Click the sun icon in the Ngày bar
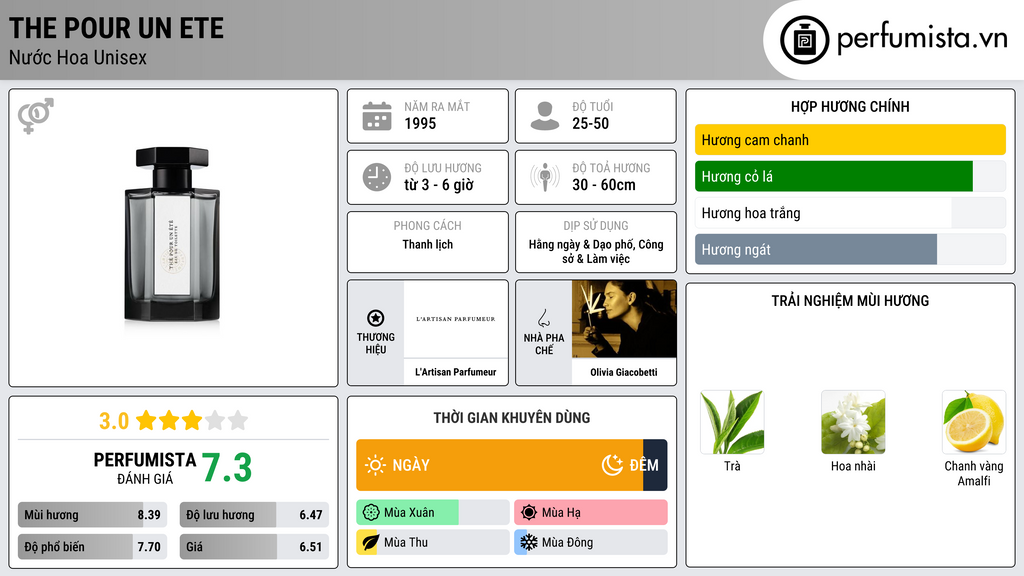The height and width of the screenshot is (576, 1024). 376,465
